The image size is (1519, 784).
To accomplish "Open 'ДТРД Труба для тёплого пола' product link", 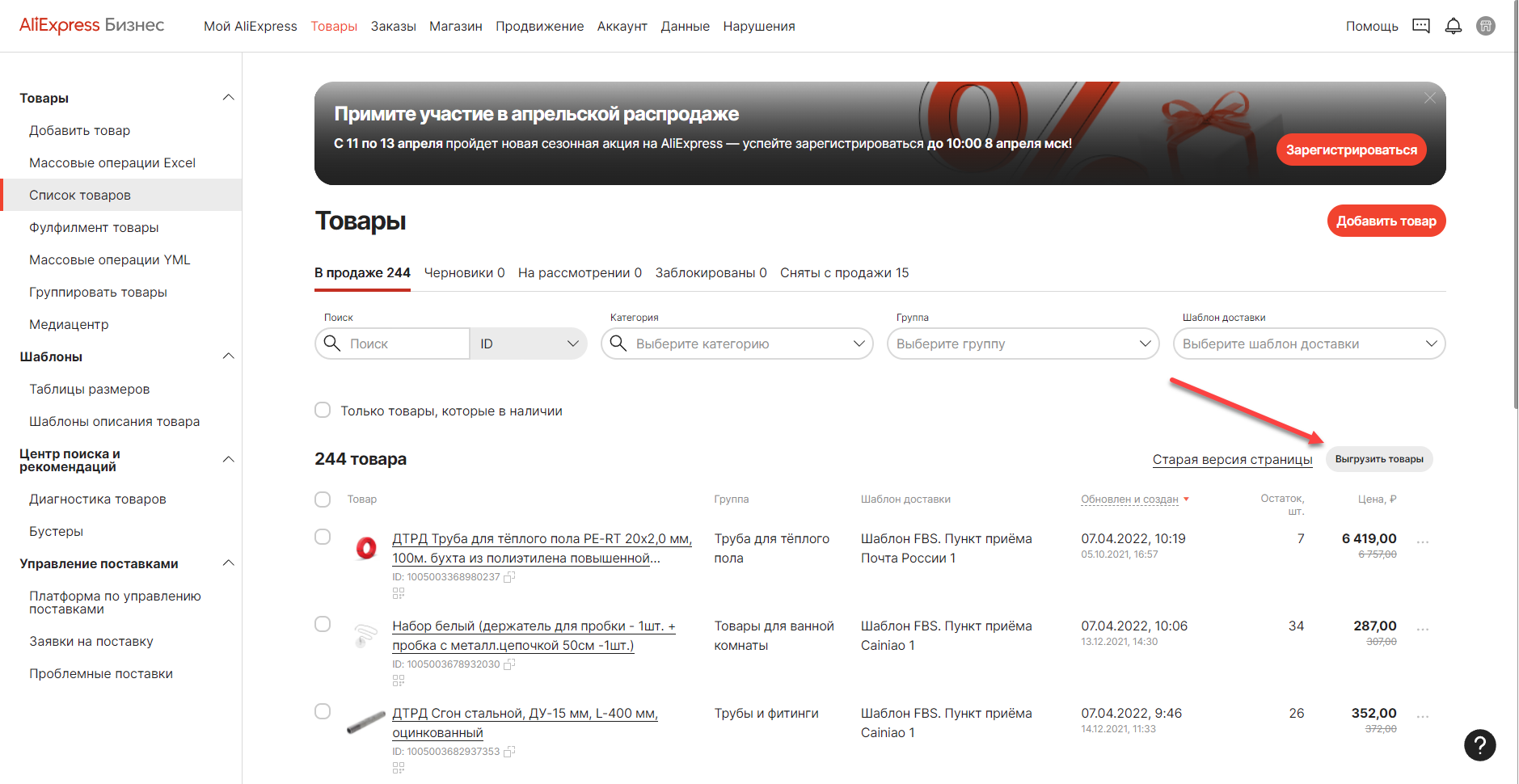I will point(542,548).
